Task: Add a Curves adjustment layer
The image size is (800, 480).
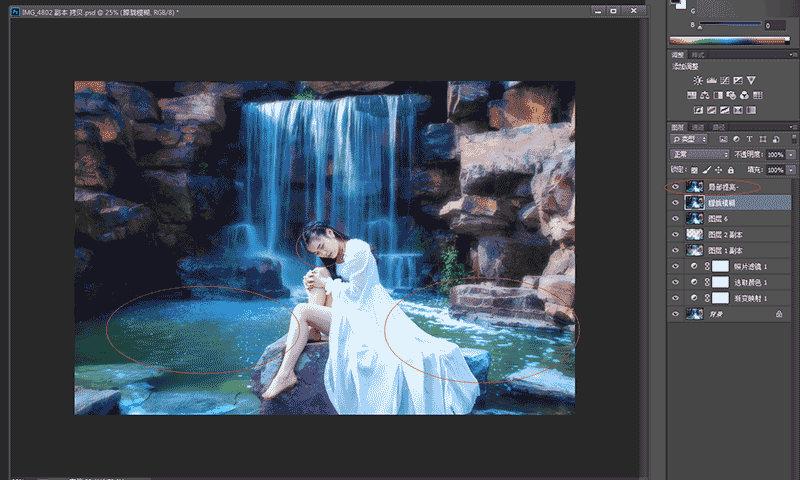Action: (x=725, y=79)
